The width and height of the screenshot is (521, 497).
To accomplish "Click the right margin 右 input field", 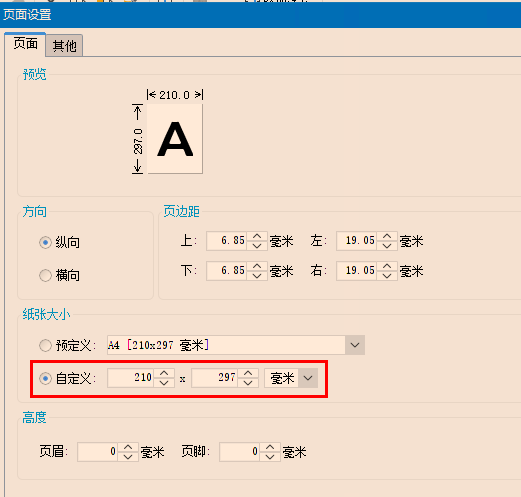I will [357, 271].
